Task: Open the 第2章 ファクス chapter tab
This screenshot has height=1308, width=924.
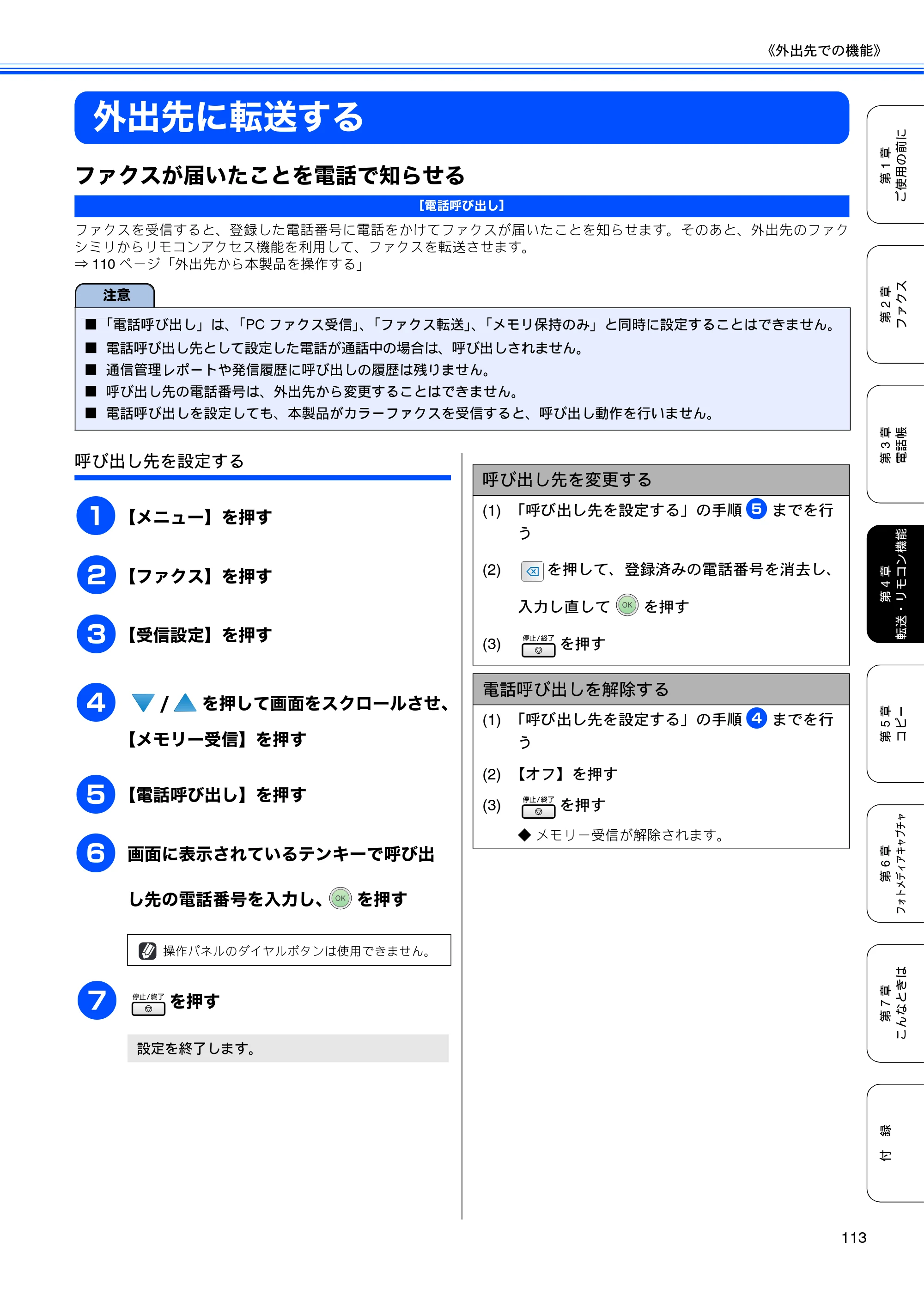Action: pyautogui.click(x=895, y=304)
